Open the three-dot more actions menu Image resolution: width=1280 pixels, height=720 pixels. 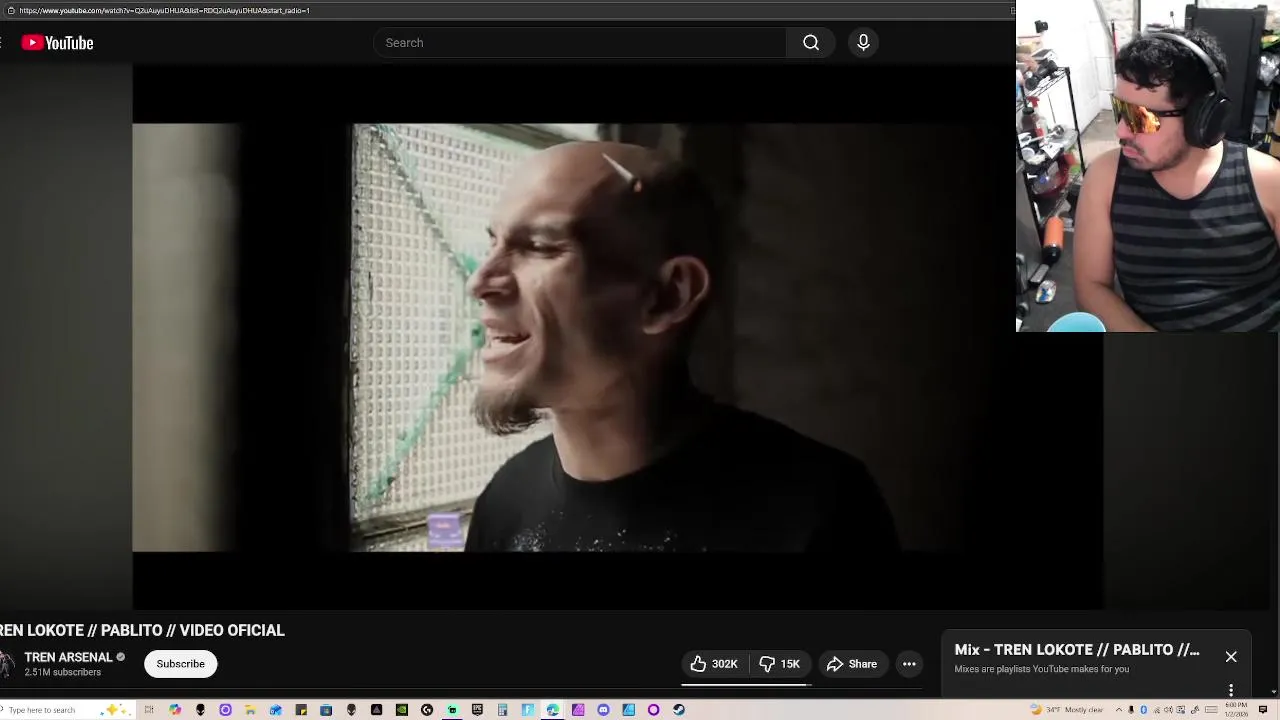coord(909,664)
